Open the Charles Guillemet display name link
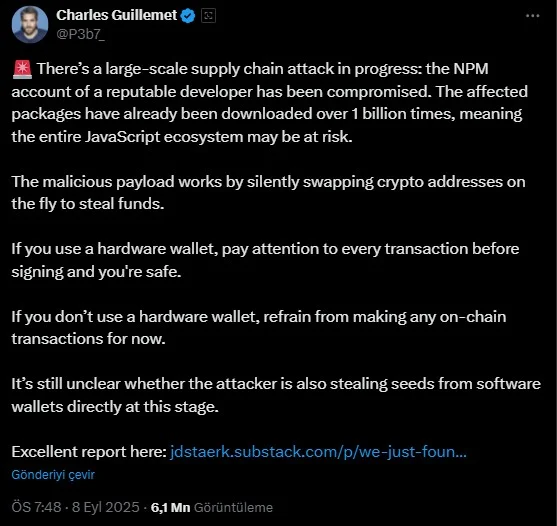 pyautogui.click(x=117, y=15)
